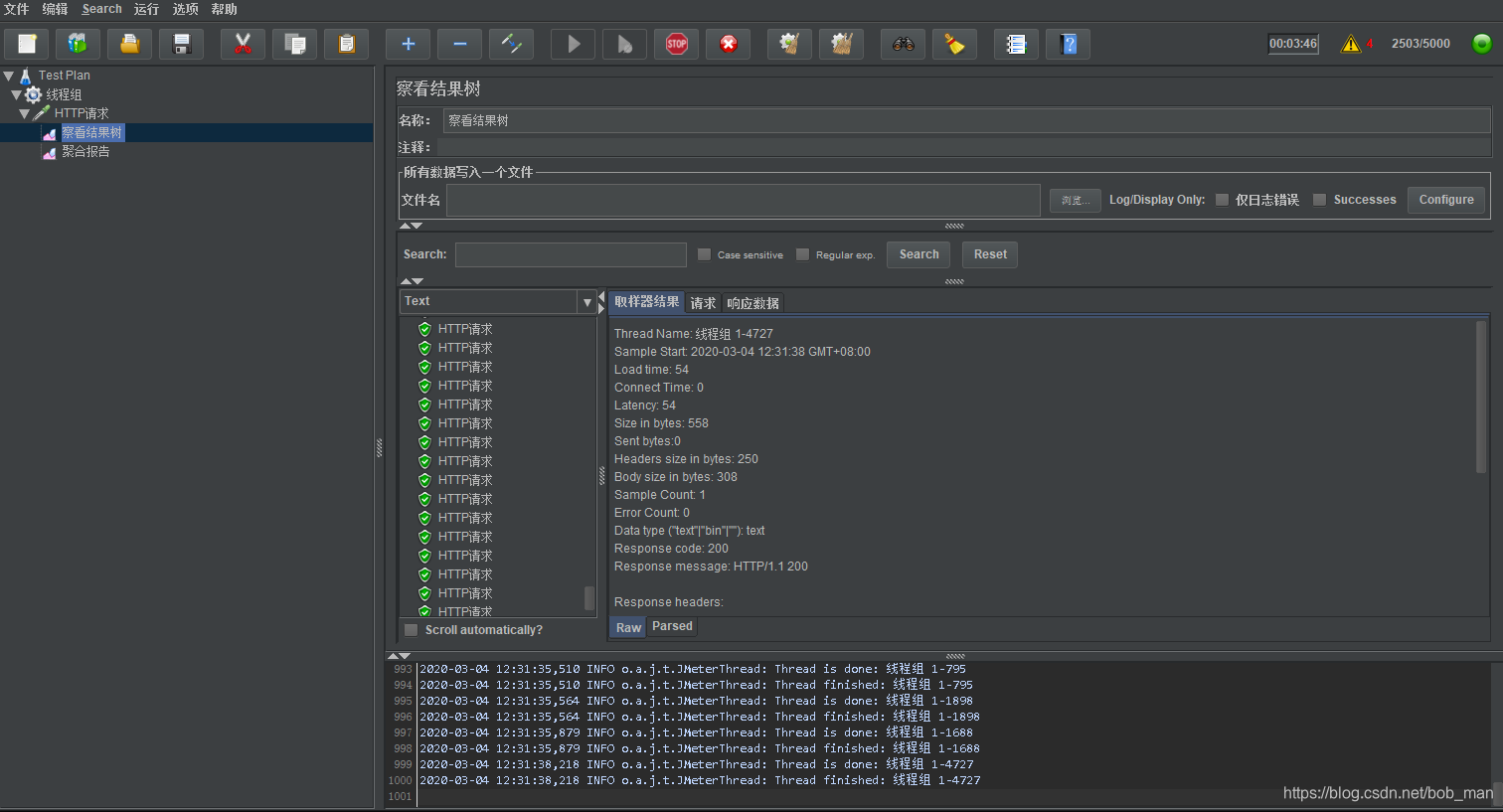Click the collapse arrows above Search panel

coord(412,226)
